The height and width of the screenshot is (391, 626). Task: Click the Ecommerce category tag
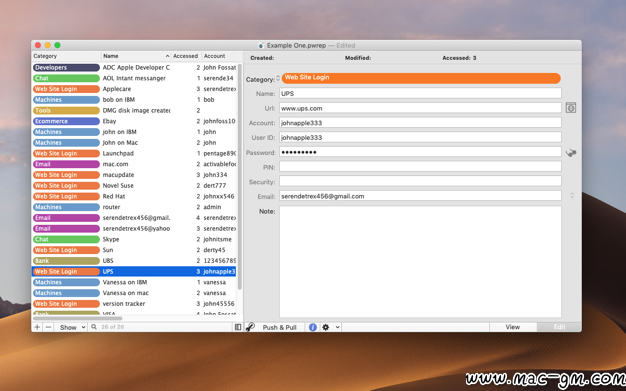point(66,121)
